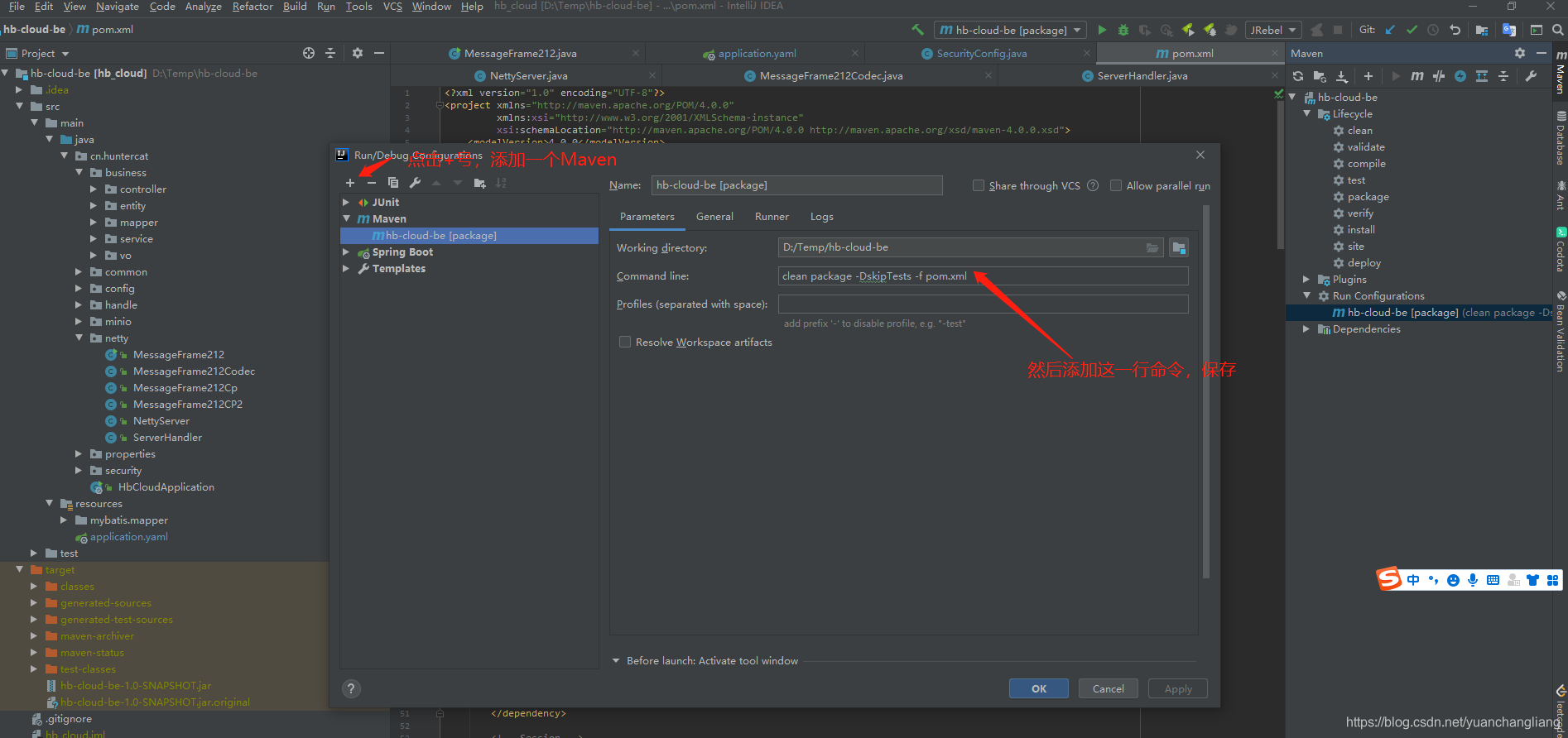Open edit templates wrench icon in dialog toolbar
The image size is (1568, 738).
click(415, 183)
